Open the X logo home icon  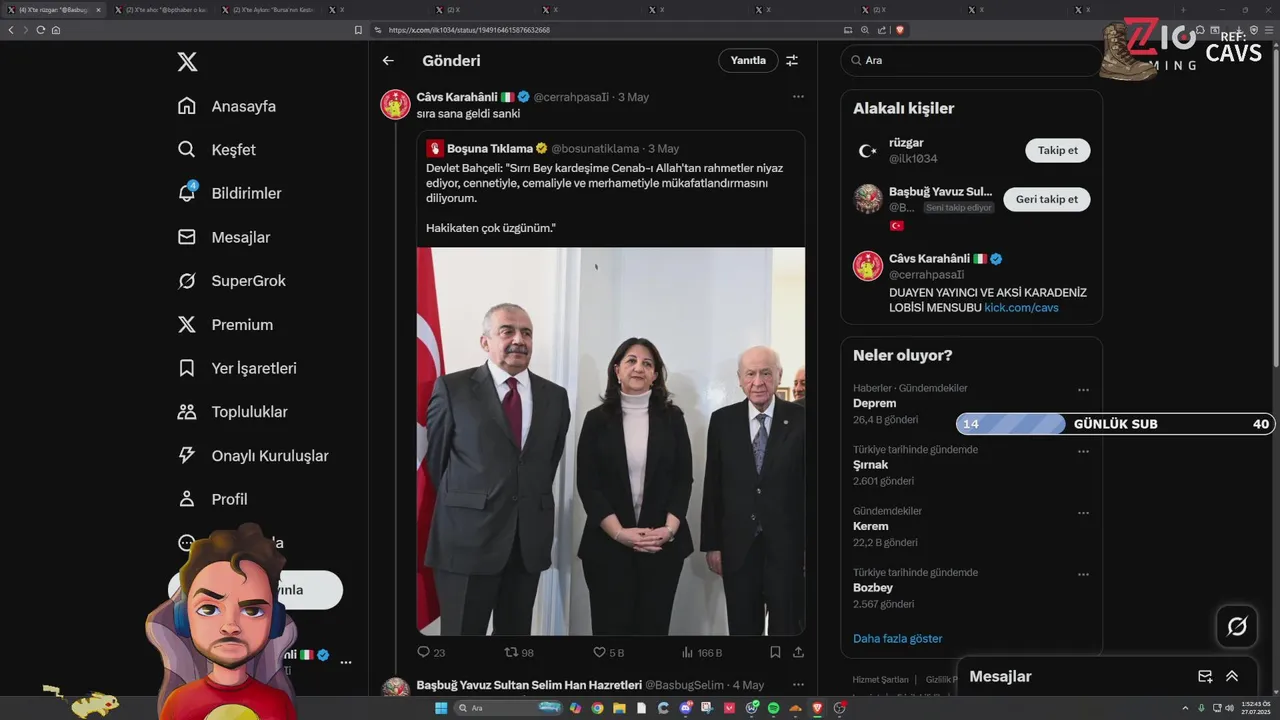187,62
